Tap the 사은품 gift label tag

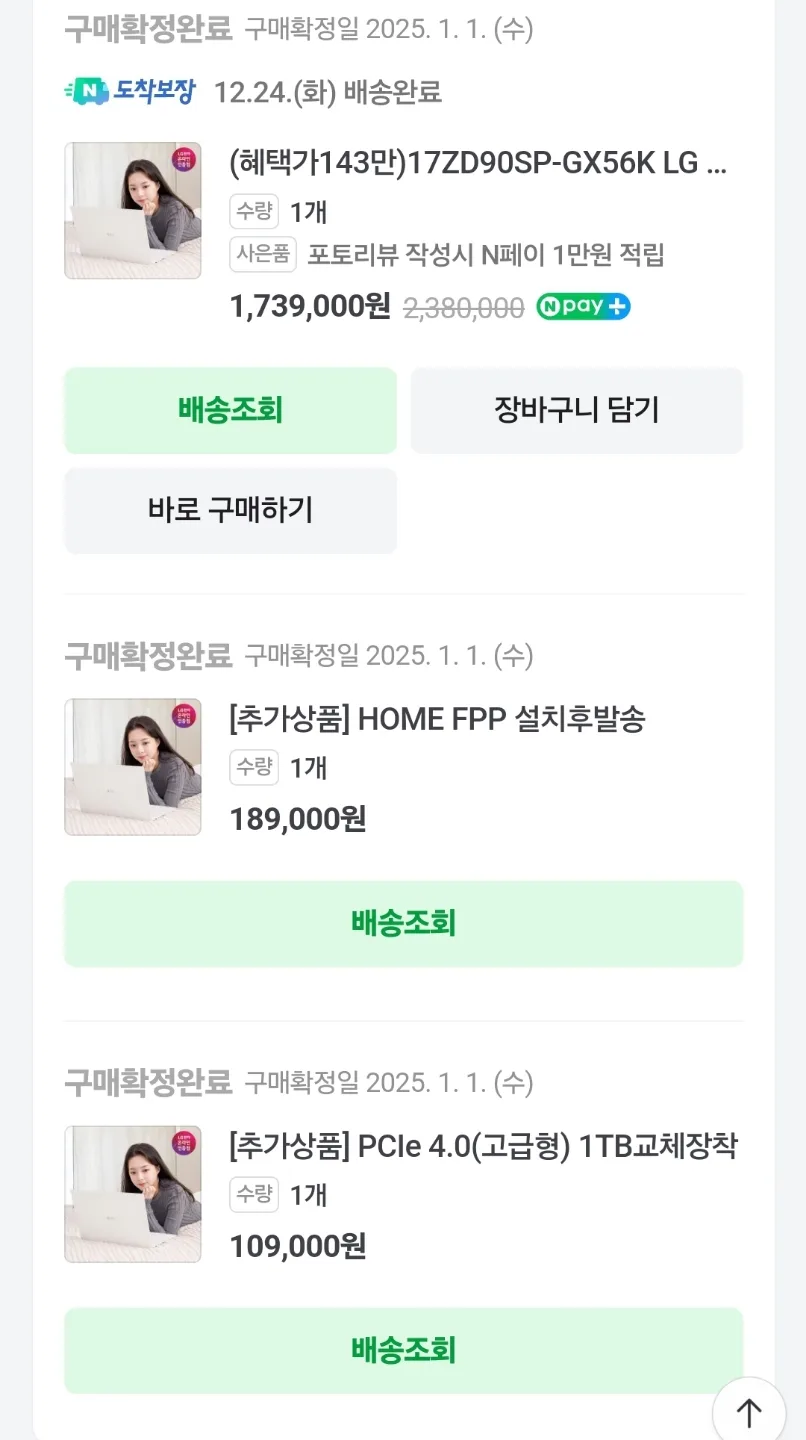tap(263, 254)
